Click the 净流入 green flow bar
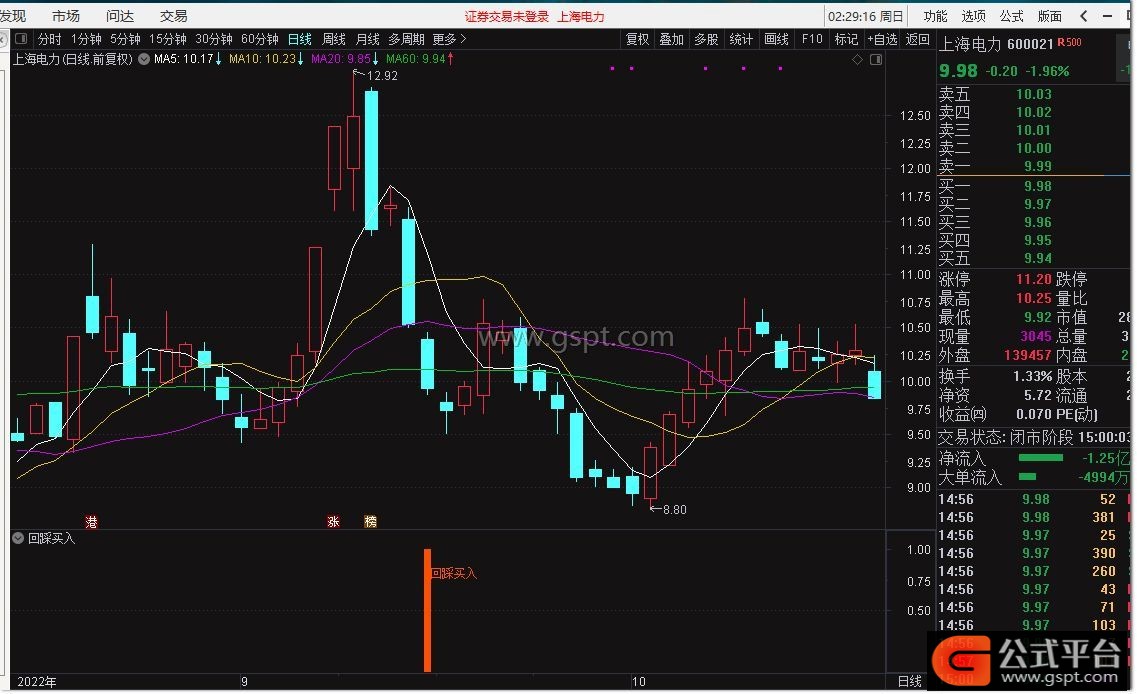This screenshot has width=1137, height=694. tap(1041, 458)
